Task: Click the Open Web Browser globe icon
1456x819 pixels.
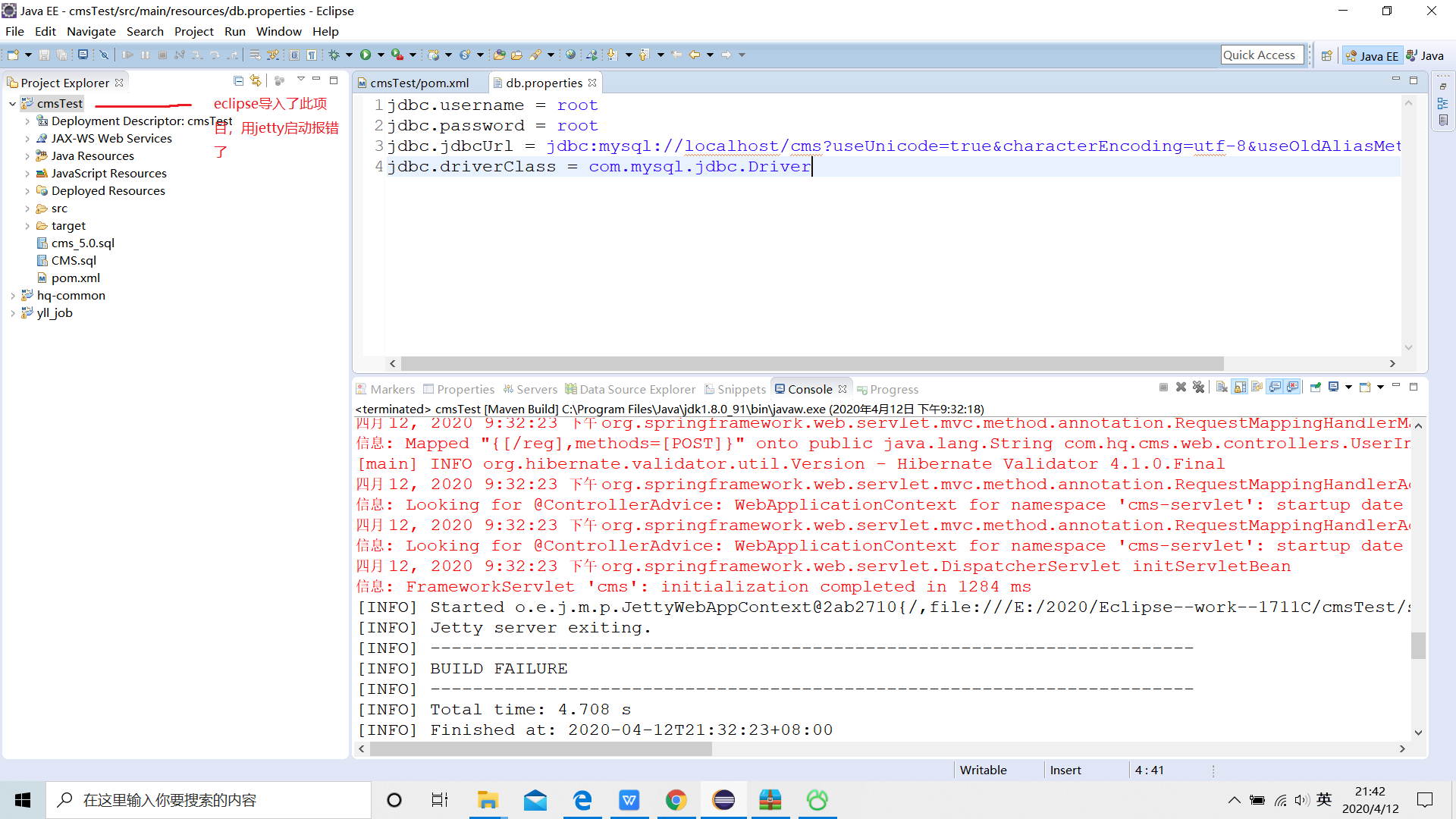Action: 570,55
